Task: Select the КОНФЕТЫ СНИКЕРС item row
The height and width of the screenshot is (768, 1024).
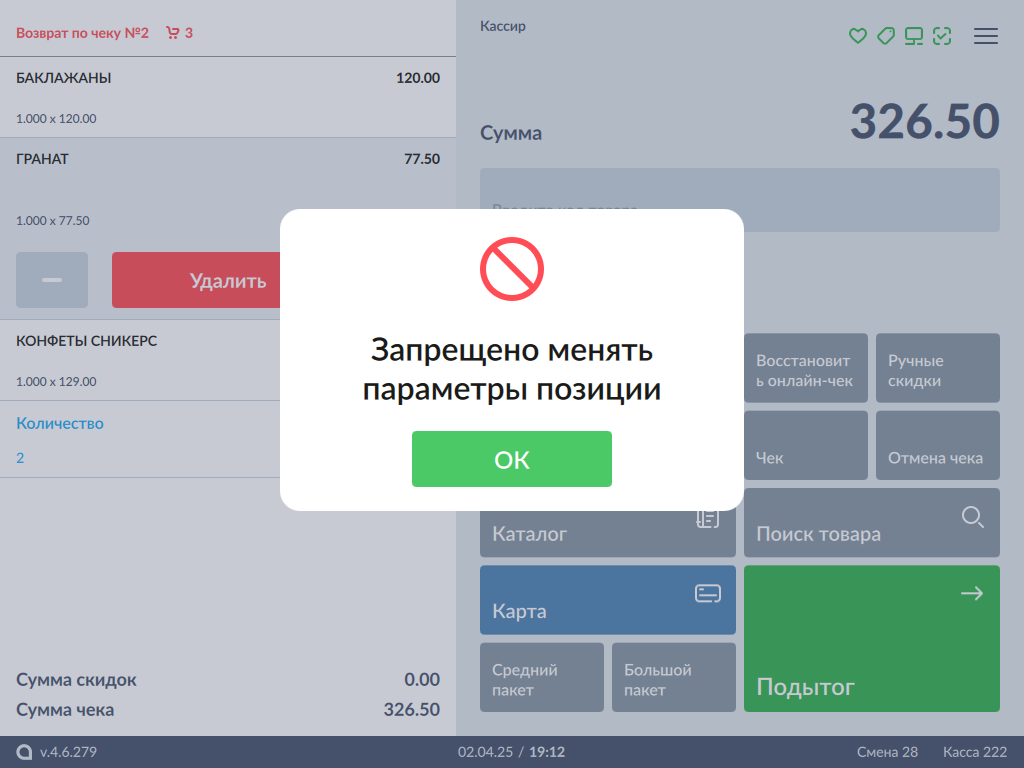Action: tap(140, 360)
